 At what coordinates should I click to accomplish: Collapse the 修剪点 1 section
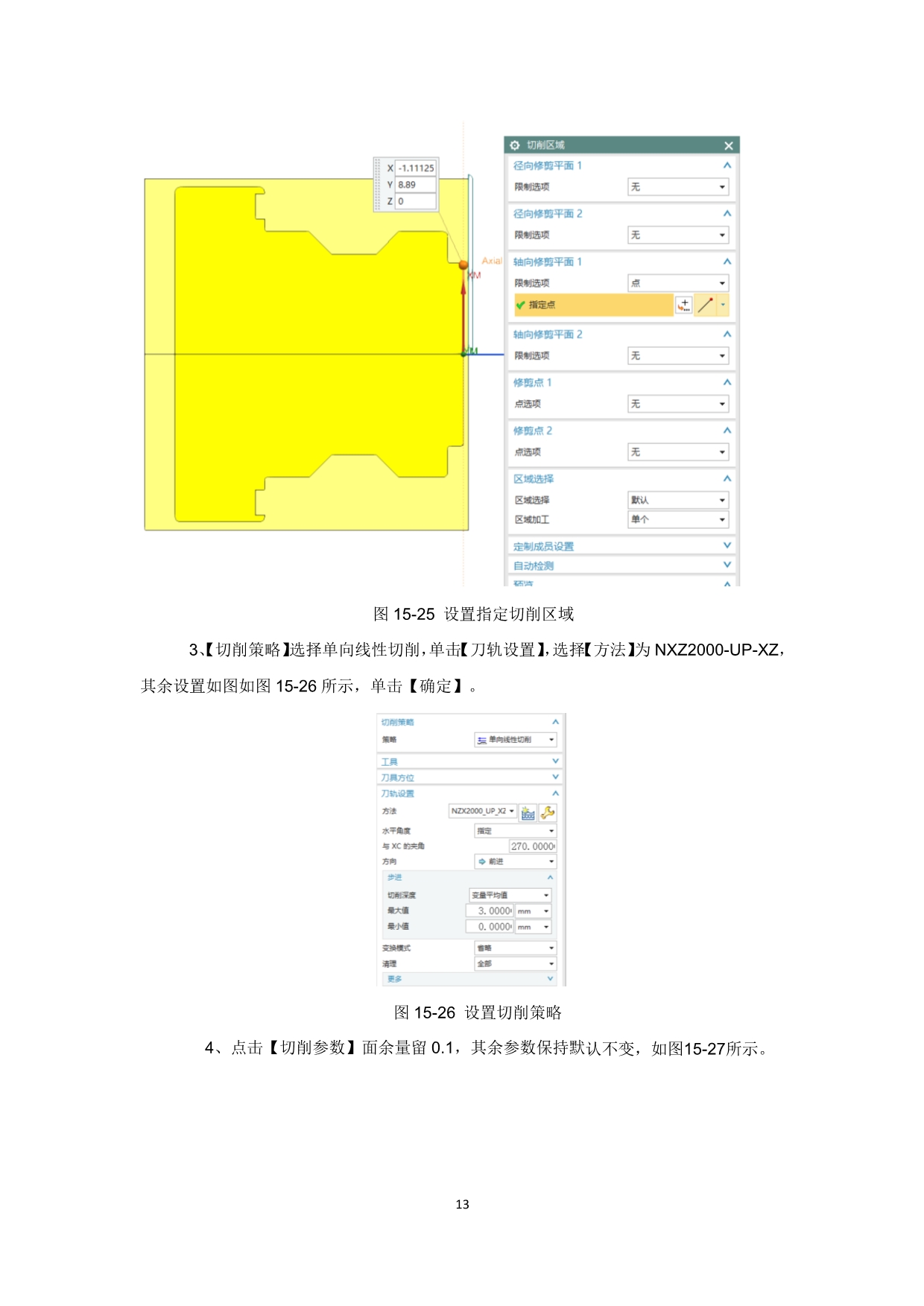727,382
